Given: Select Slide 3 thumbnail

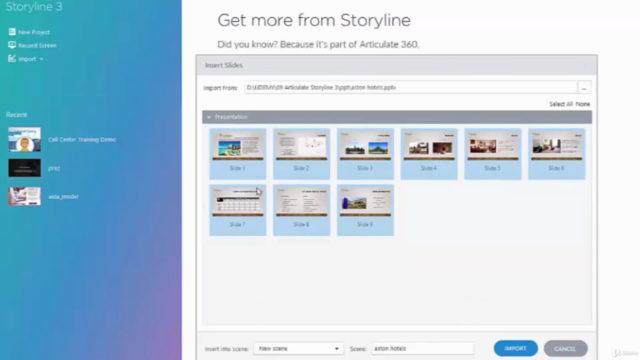Looking at the screenshot, I should pos(365,154).
